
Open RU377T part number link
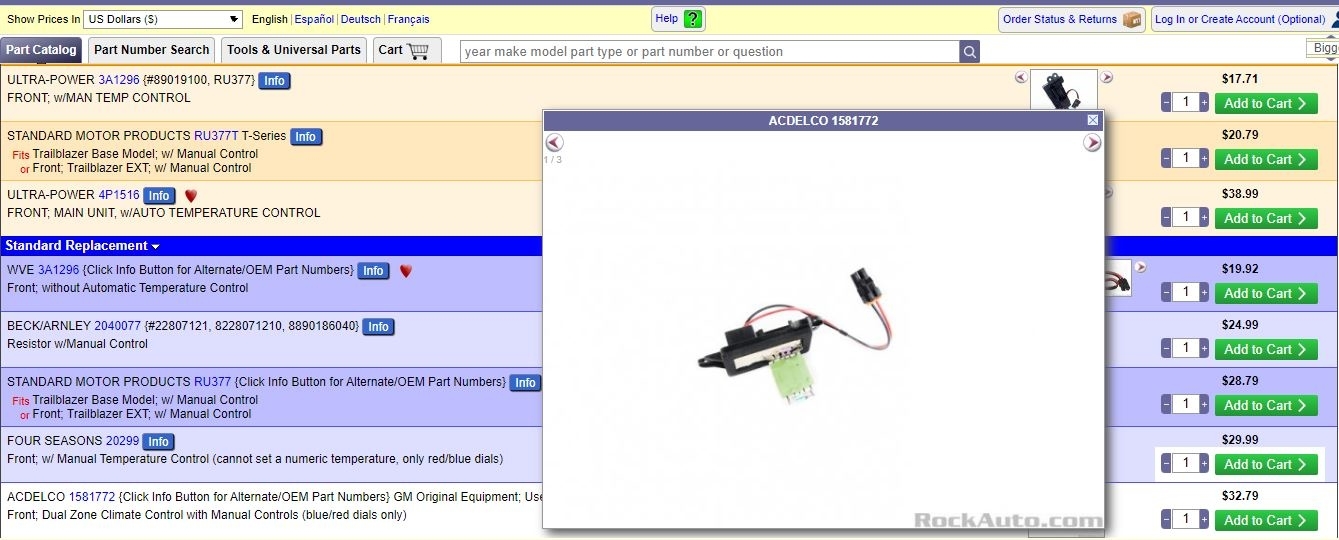(216, 136)
